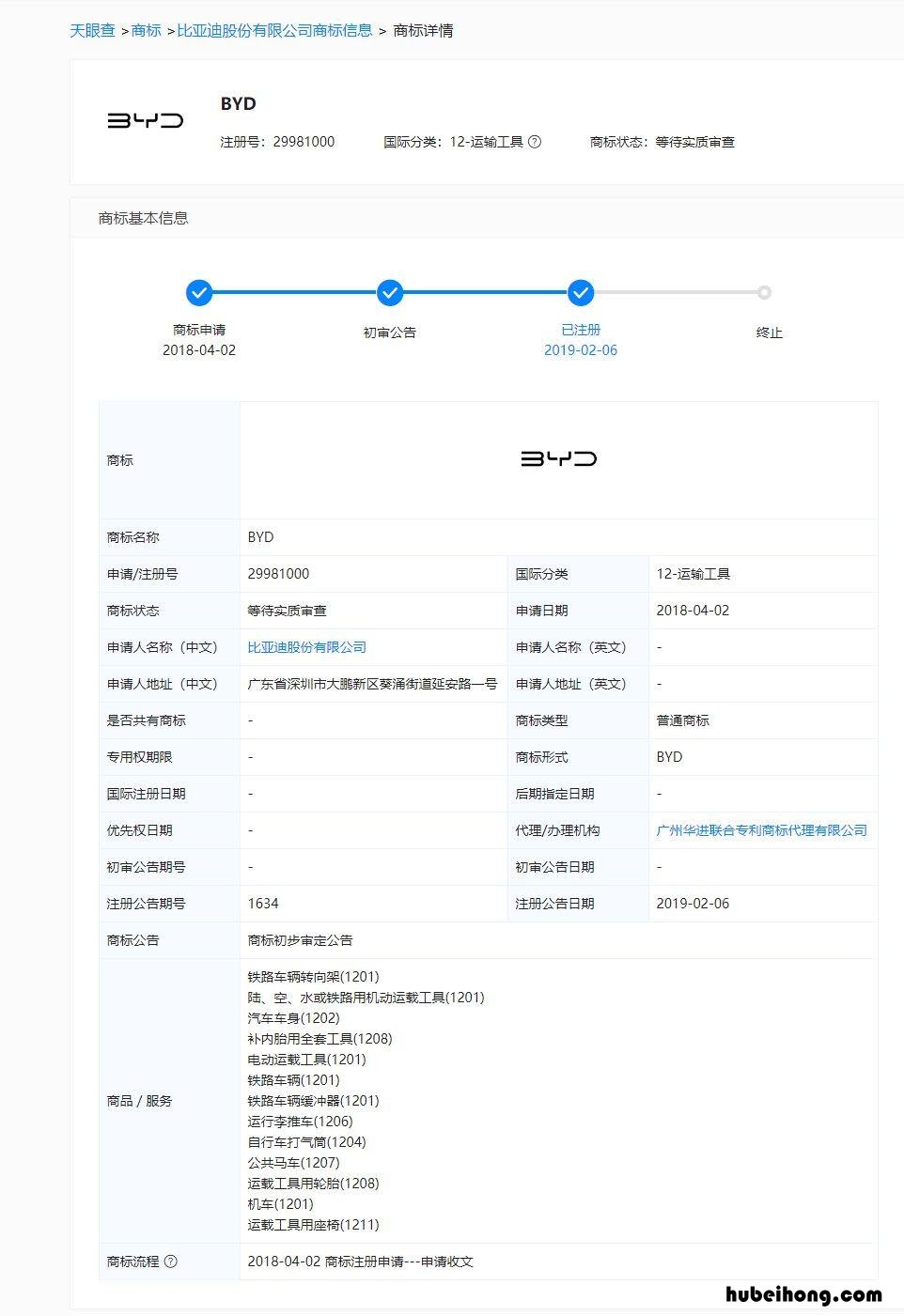Select the 已注册 date 2019-02-06 in timeline
904x1316 pixels.
tap(581, 350)
